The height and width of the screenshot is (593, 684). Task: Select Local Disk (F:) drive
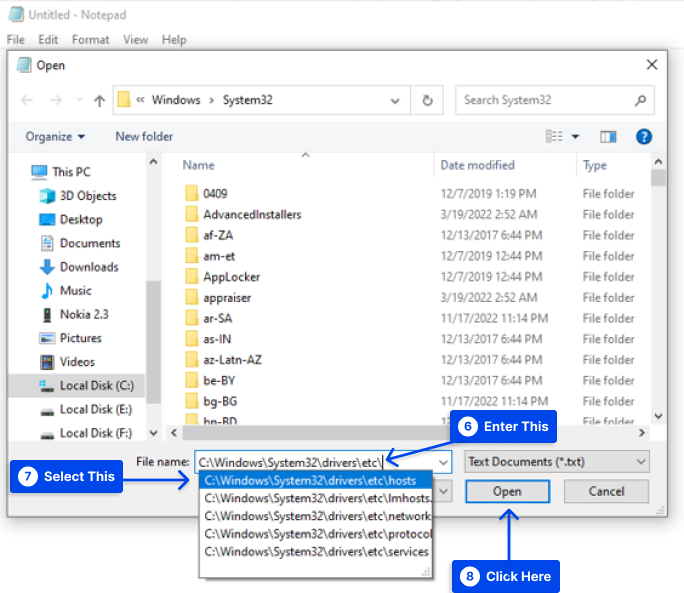[86, 433]
